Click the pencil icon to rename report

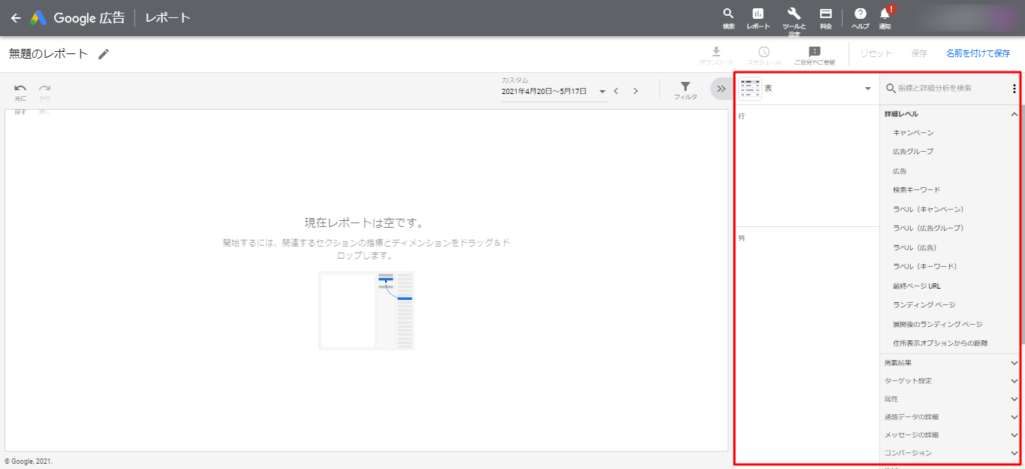pyautogui.click(x=104, y=54)
